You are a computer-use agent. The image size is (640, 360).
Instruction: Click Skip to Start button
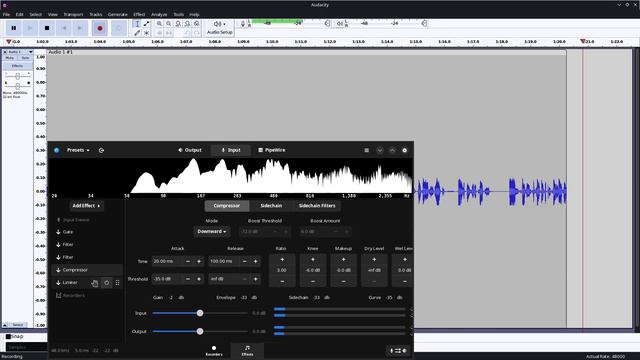[64, 28]
